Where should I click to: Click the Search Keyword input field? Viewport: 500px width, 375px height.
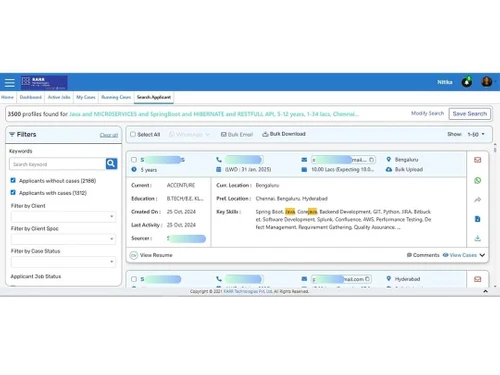(58, 164)
